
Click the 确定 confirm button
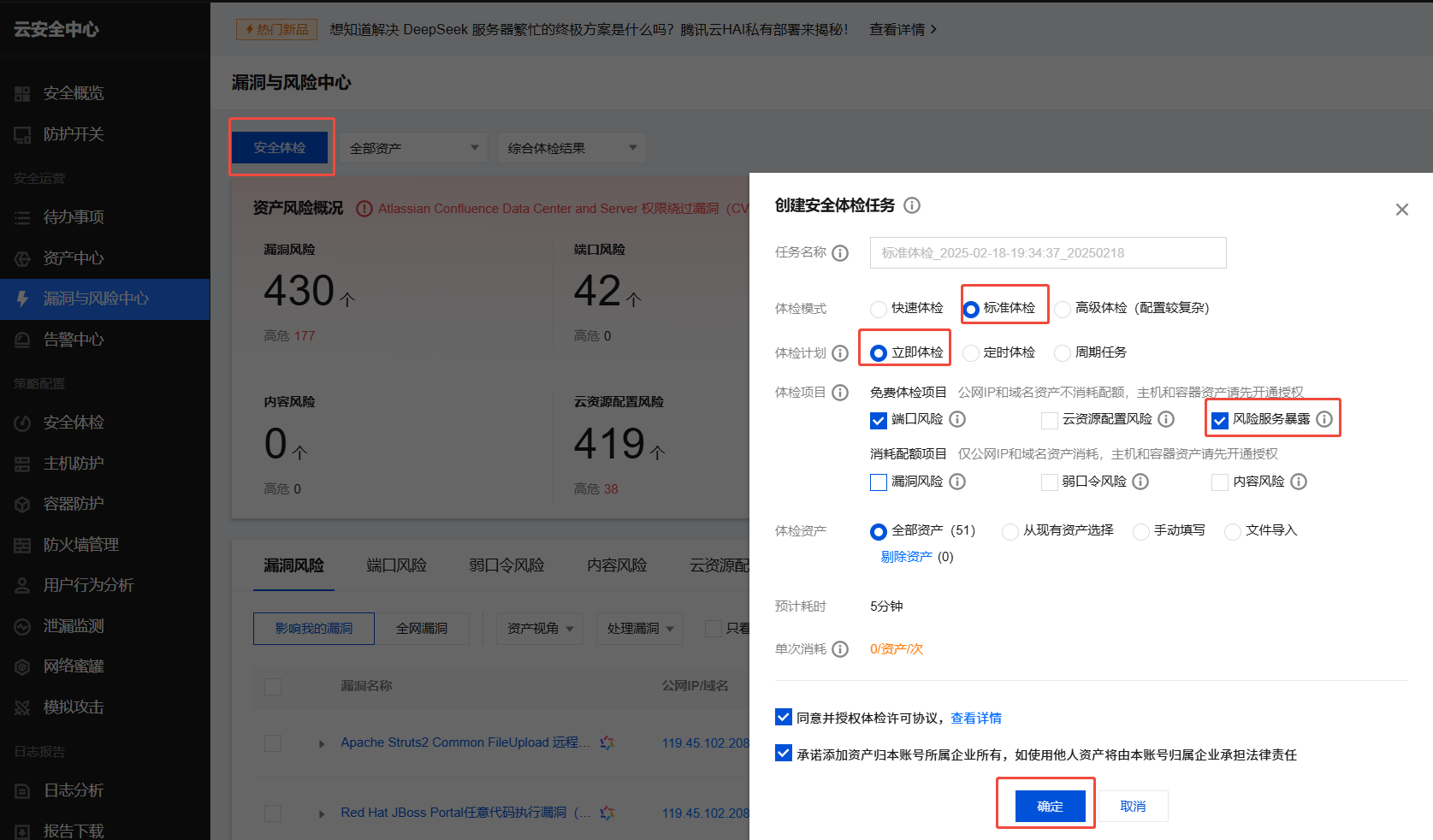pyautogui.click(x=1050, y=806)
